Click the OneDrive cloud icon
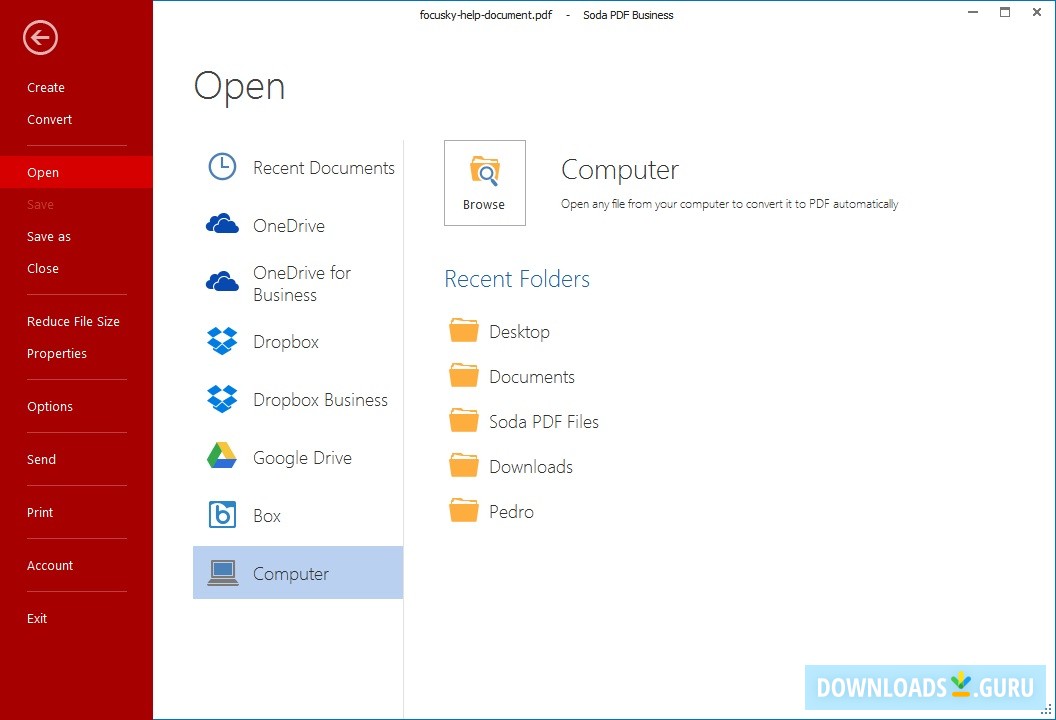This screenshot has width=1056, height=720. pyautogui.click(x=222, y=224)
